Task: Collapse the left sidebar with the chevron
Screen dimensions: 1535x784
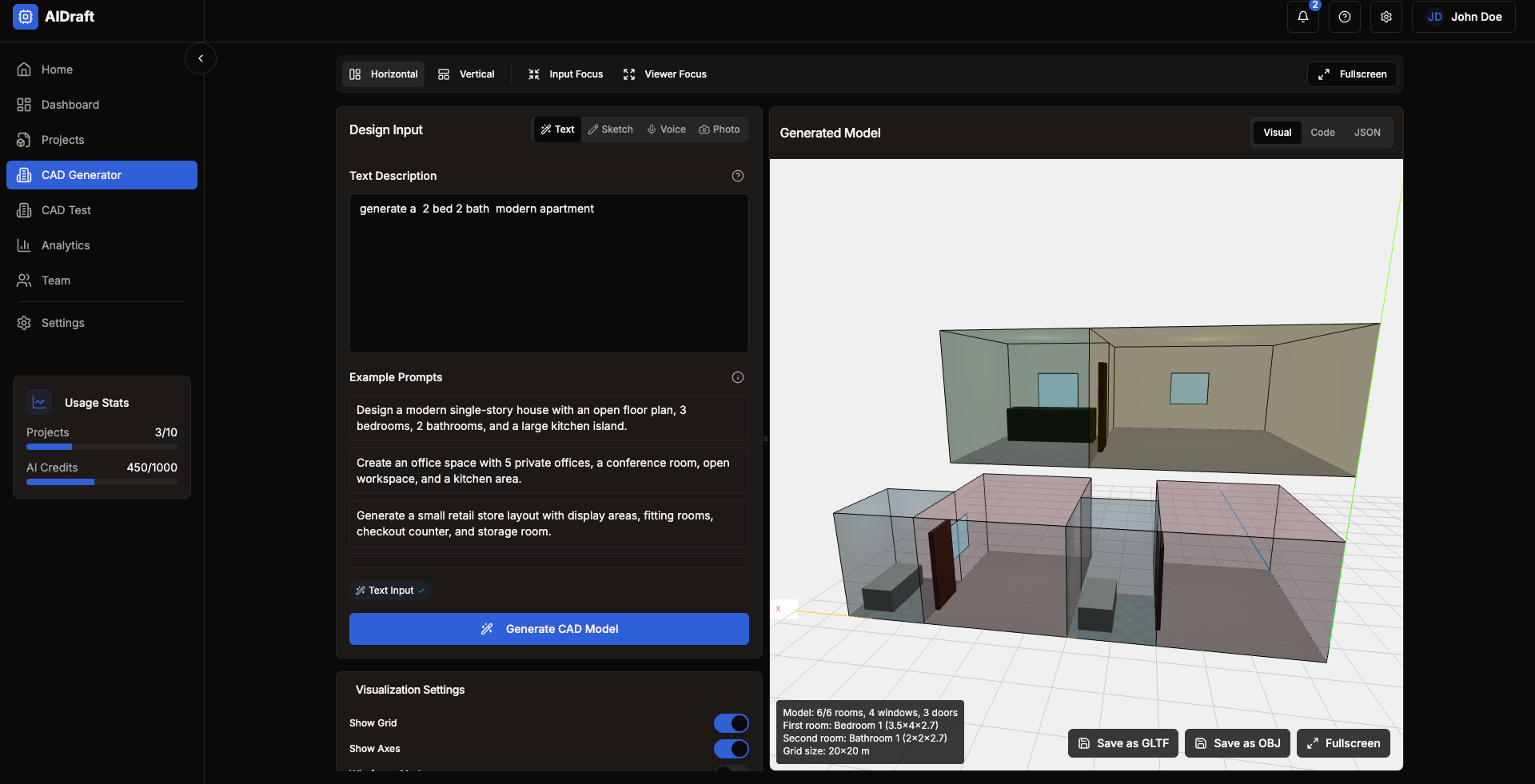Action: [201, 58]
